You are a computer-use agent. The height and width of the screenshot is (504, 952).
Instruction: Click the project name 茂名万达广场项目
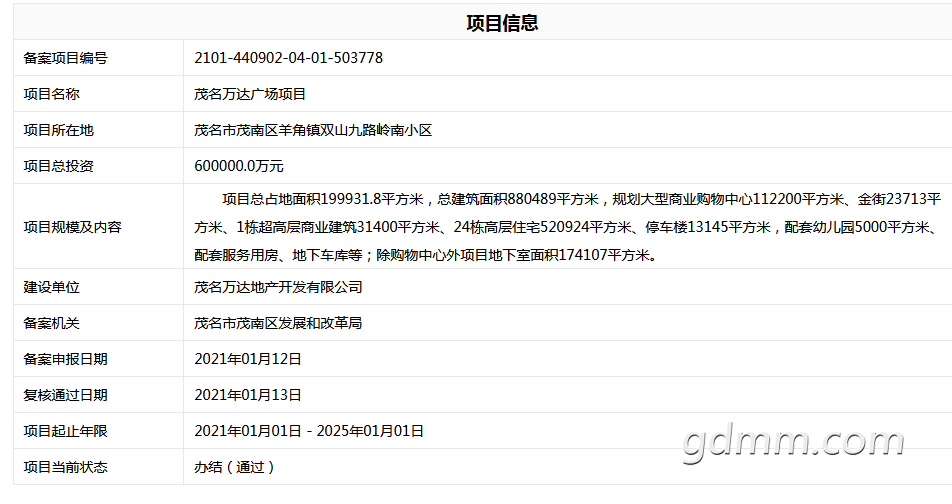250,94
